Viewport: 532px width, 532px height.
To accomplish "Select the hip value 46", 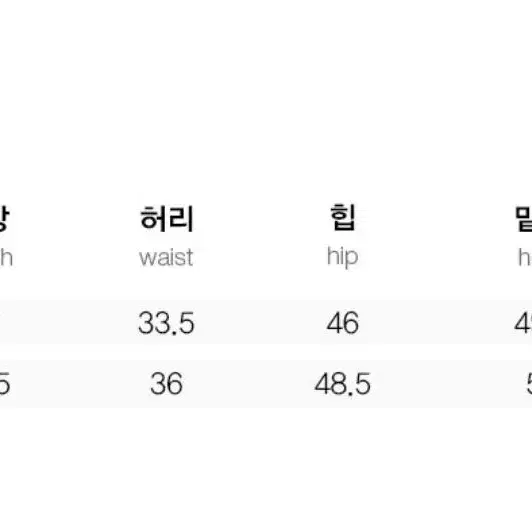I will (343, 323).
